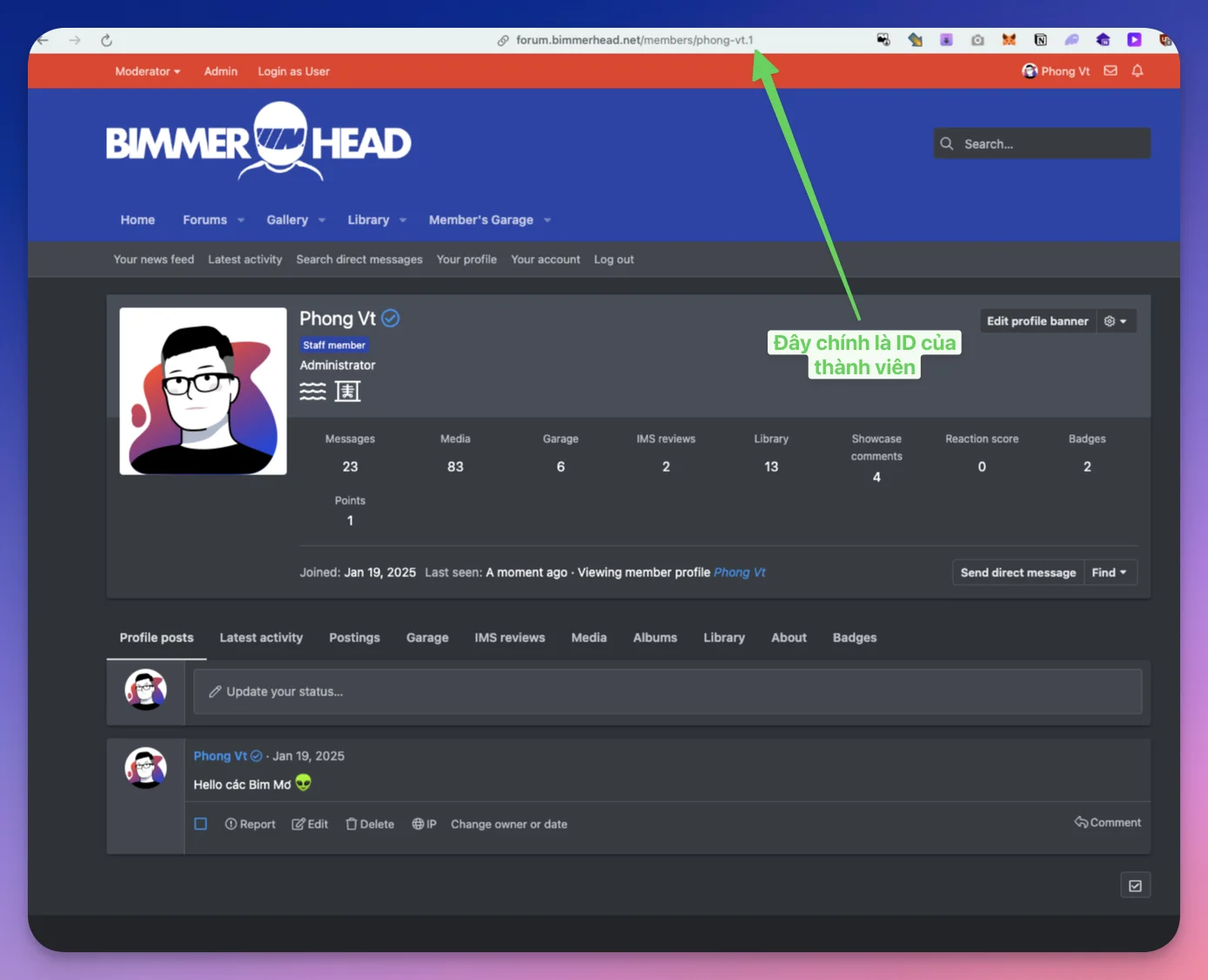Tick the profile post selection checkbox
The height and width of the screenshot is (980, 1208).
pos(201,824)
